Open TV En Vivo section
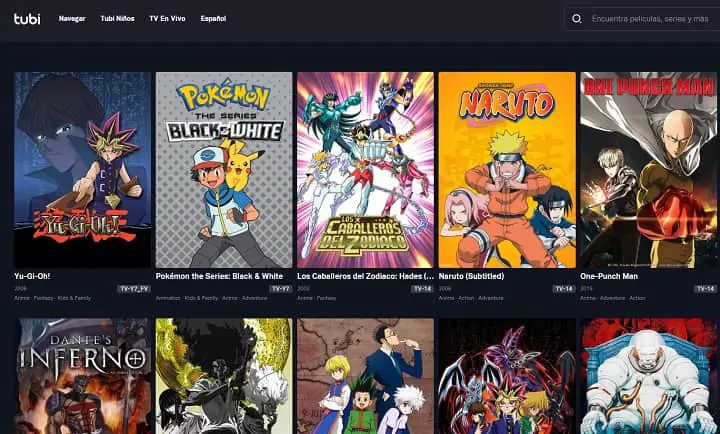Screen dimensions: 720x434 [x=167, y=19]
